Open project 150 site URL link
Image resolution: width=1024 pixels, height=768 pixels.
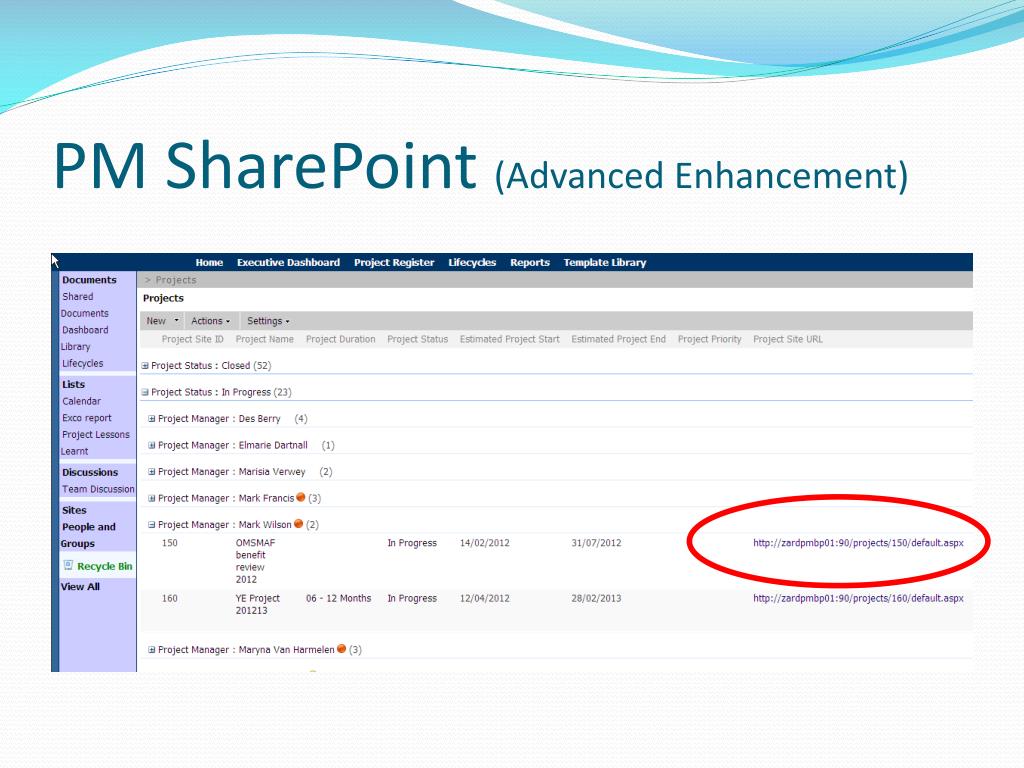click(858, 543)
